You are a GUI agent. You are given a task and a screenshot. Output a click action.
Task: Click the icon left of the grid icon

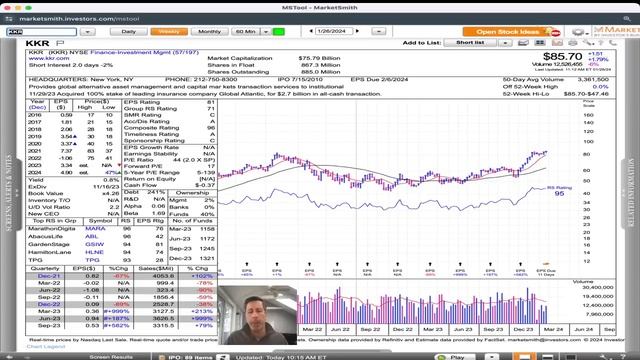[x=523, y=43]
